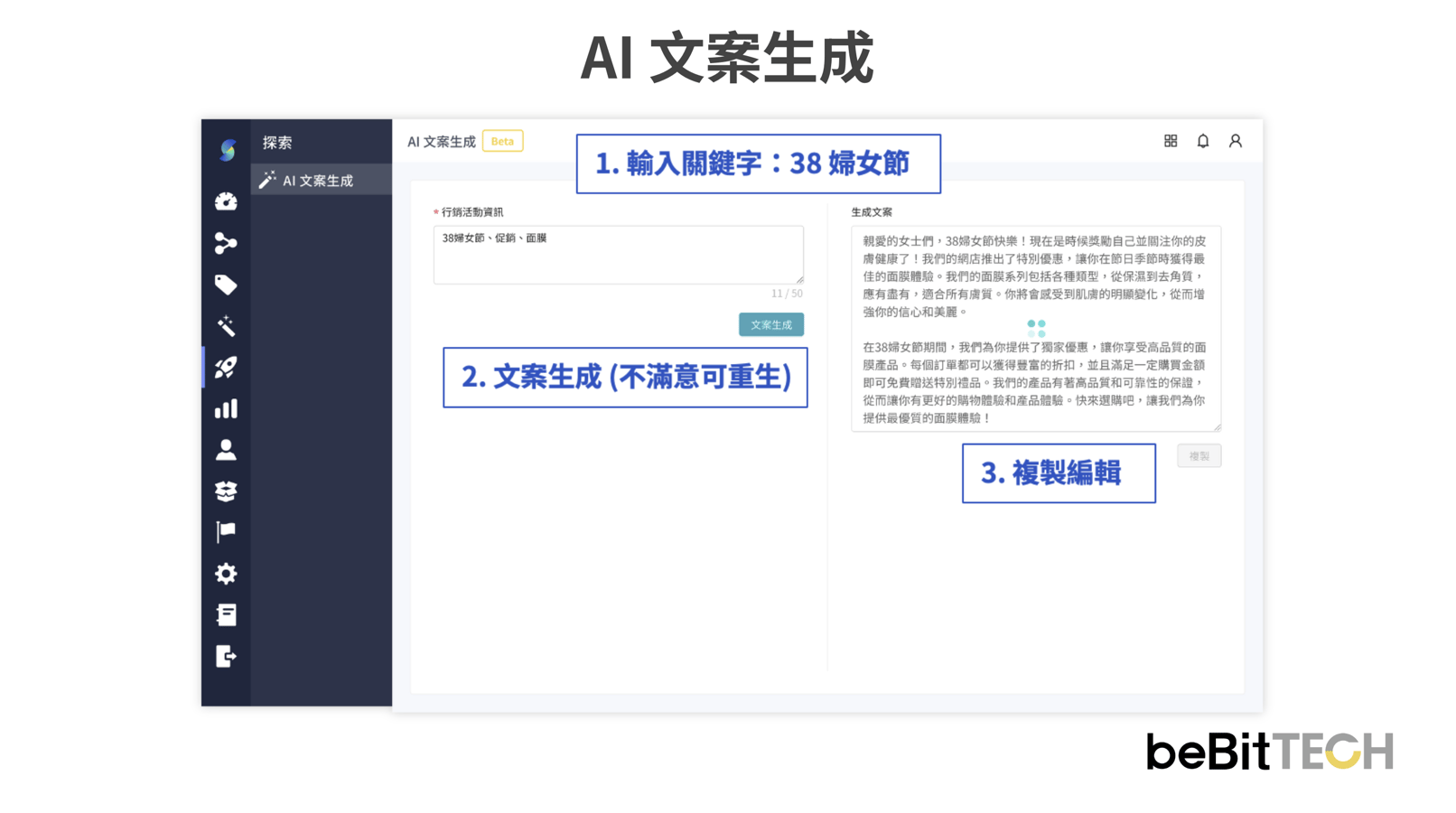Screen dimensions: 1456x813
Task: Check notifications via the bell icon
Action: [x=1202, y=141]
